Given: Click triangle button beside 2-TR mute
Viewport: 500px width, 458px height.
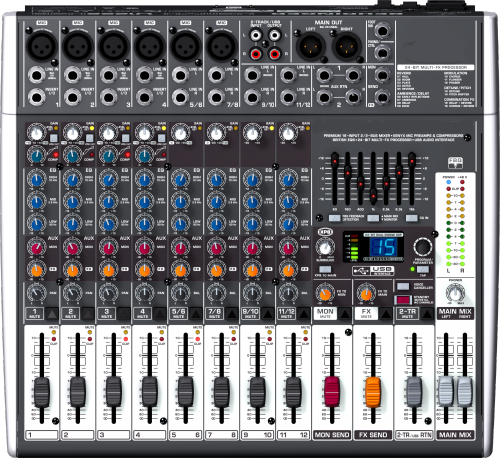Looking at the screenshot, I should click(x=427, y=313).
